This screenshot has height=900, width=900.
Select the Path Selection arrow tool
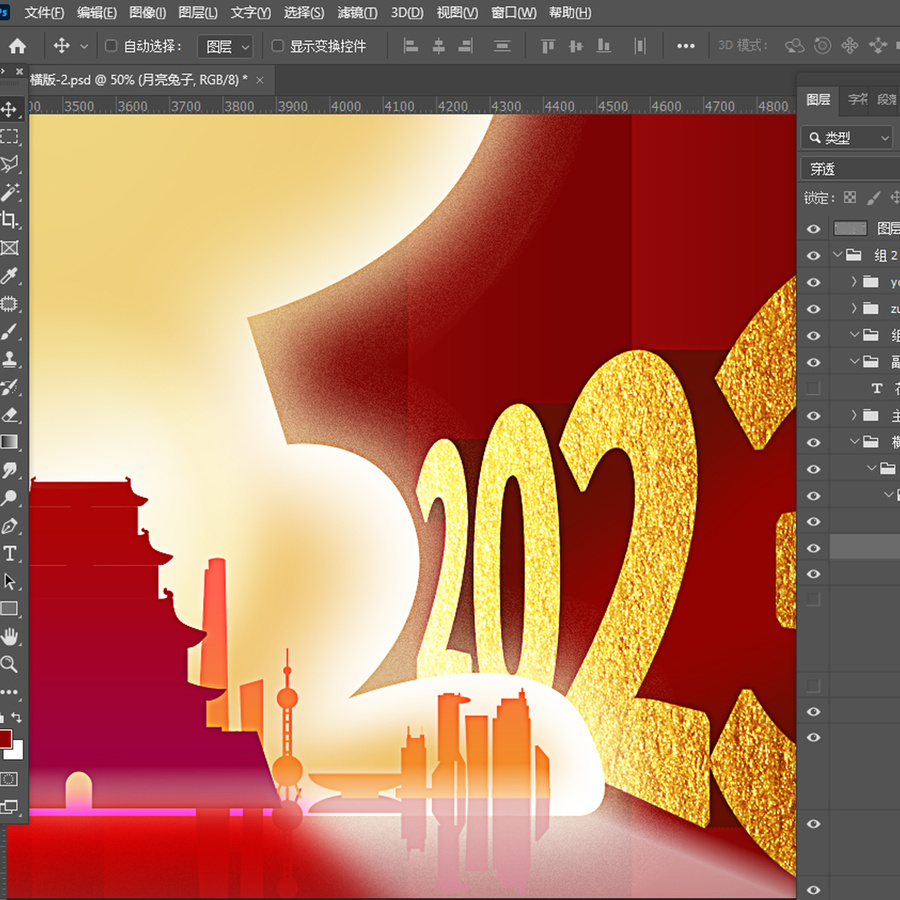pyautogui.click(x=9, y=581)
